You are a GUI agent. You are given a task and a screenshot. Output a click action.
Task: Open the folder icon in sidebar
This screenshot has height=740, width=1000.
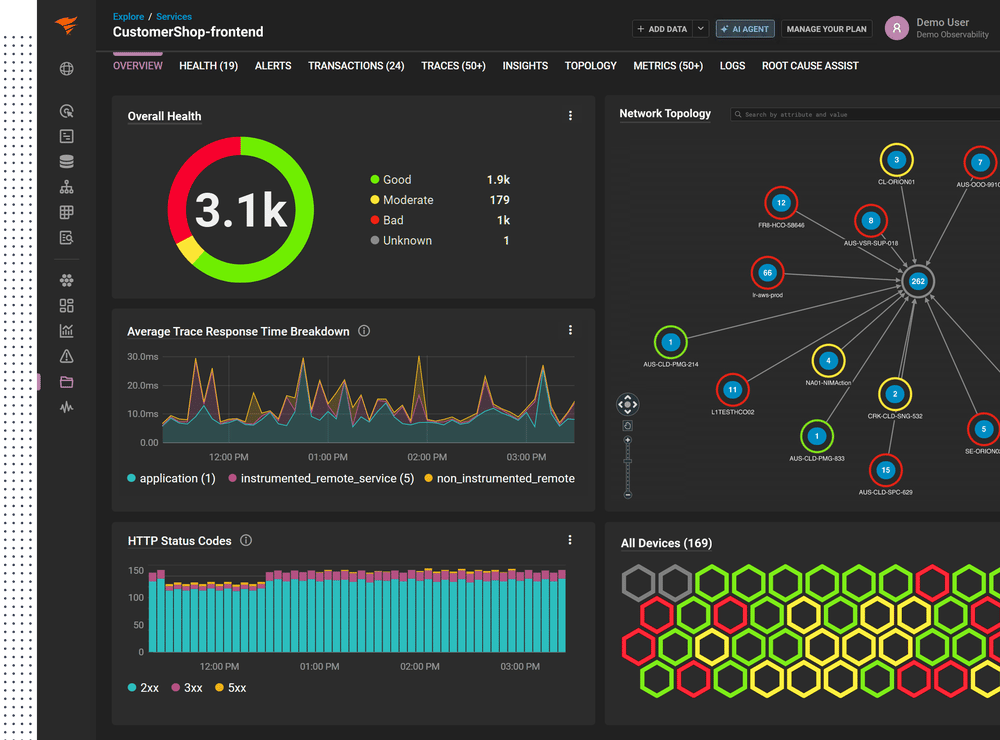pyautogui.click(x=66, y=382)
